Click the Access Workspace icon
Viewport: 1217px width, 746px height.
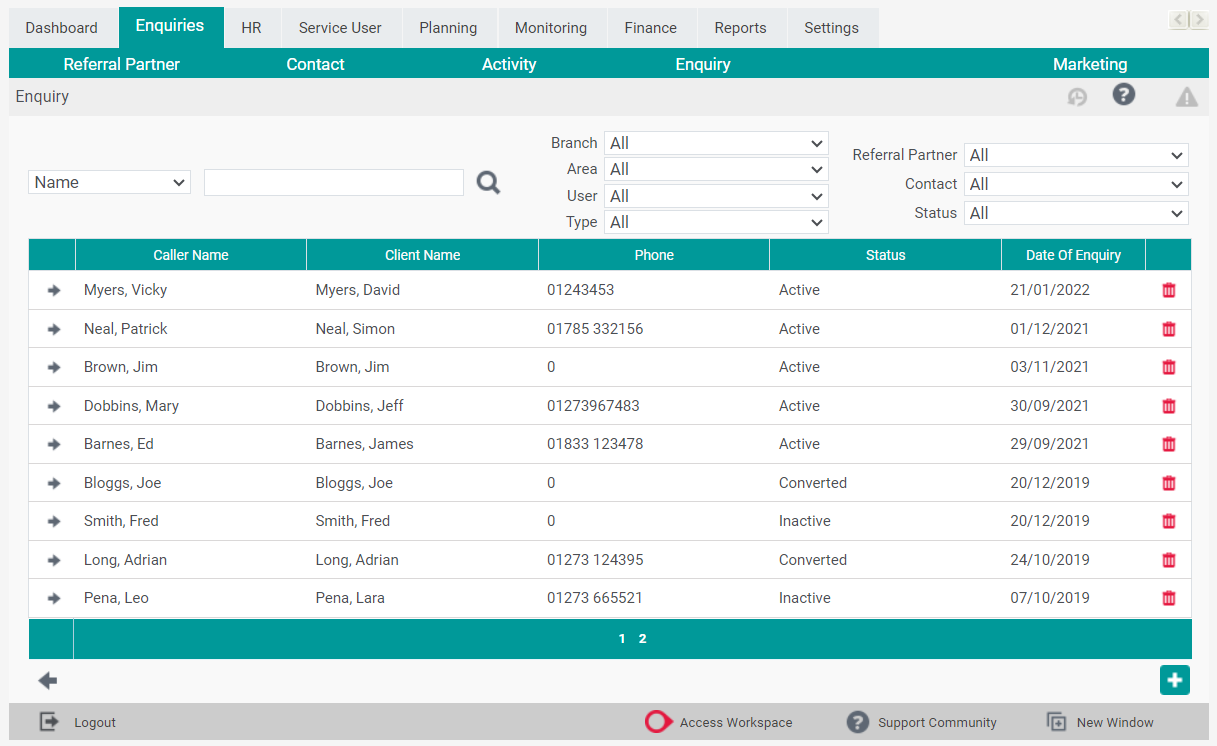click(x=659, y=721)
